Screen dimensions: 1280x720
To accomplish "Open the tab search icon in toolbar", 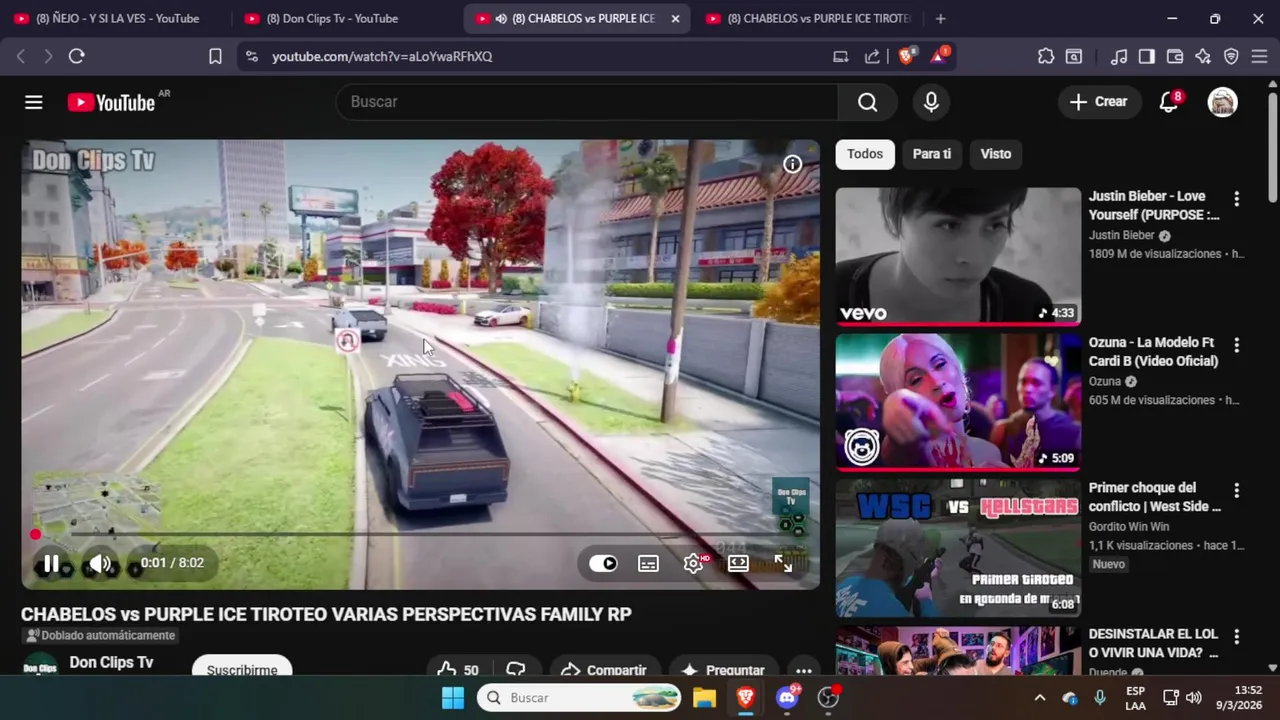I will pyautogui.click(x=1074, y=57).
